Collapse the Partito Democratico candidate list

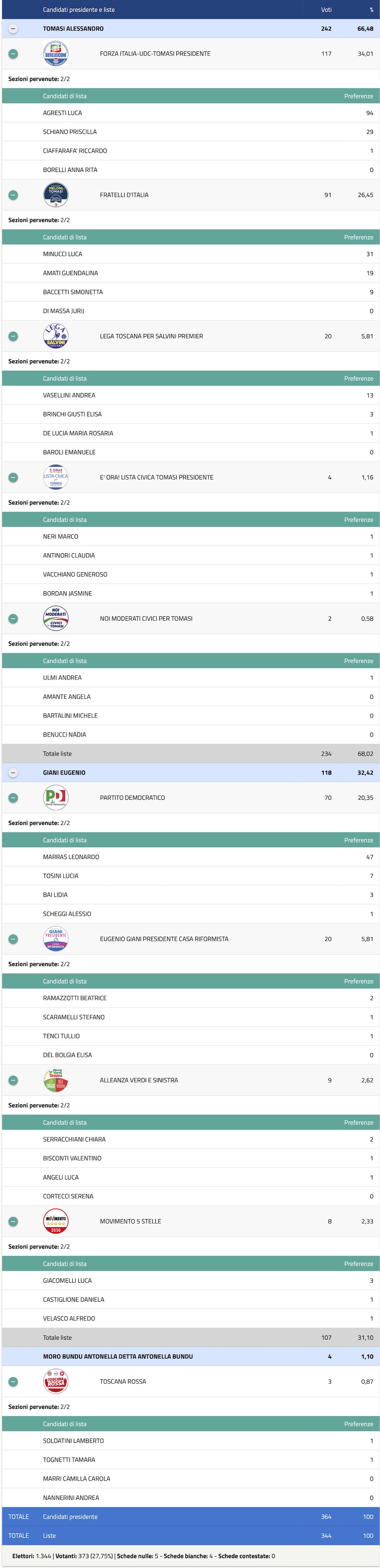(13, 798)
